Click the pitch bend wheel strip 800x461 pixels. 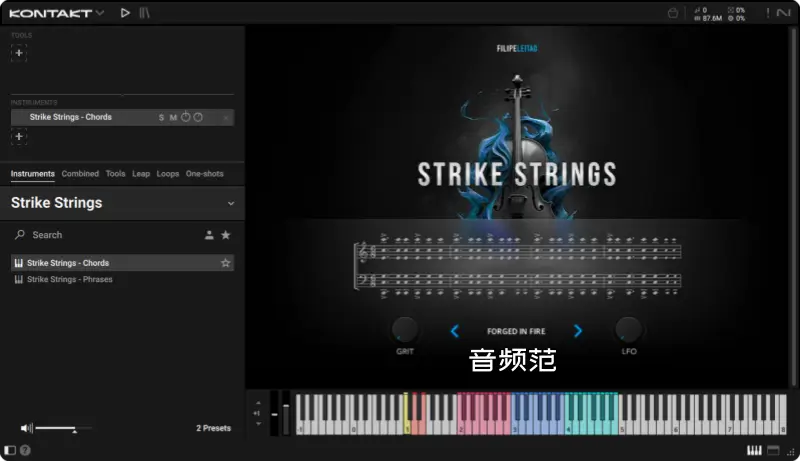point(274,414)
